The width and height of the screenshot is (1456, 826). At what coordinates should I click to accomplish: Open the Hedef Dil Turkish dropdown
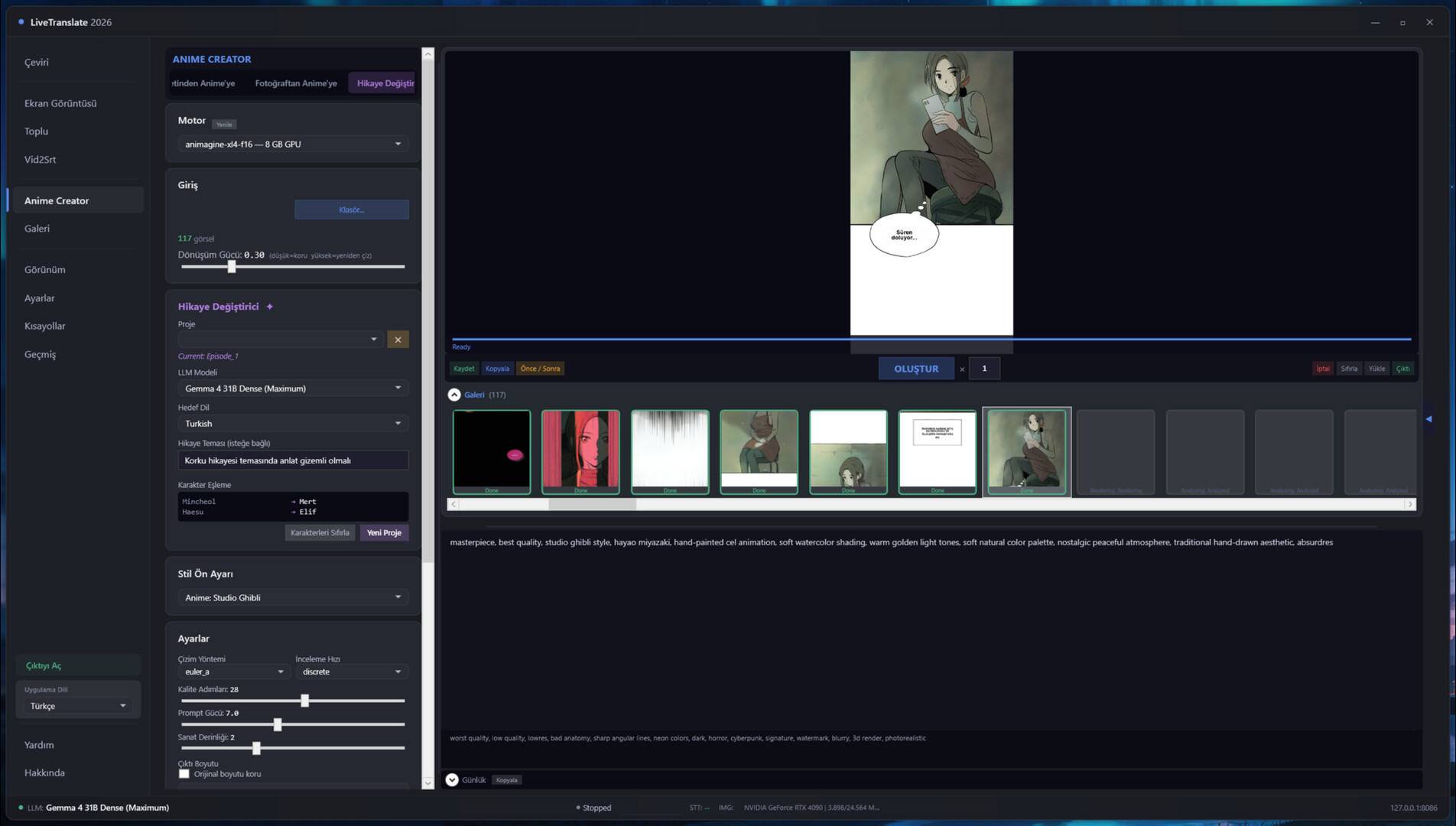(x=292, y=424)
